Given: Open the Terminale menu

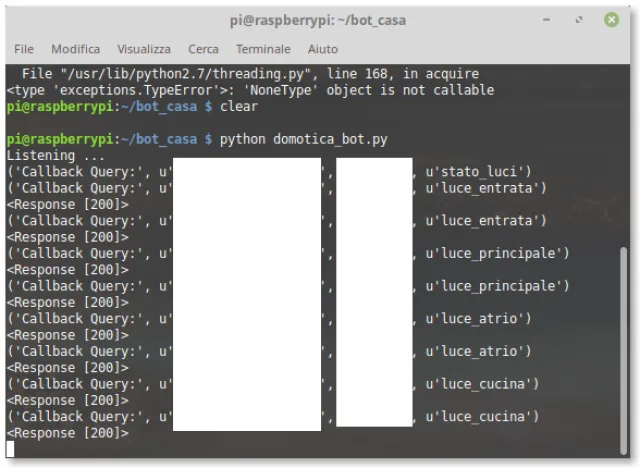Looking at the screenshot, I should point(263,49).
